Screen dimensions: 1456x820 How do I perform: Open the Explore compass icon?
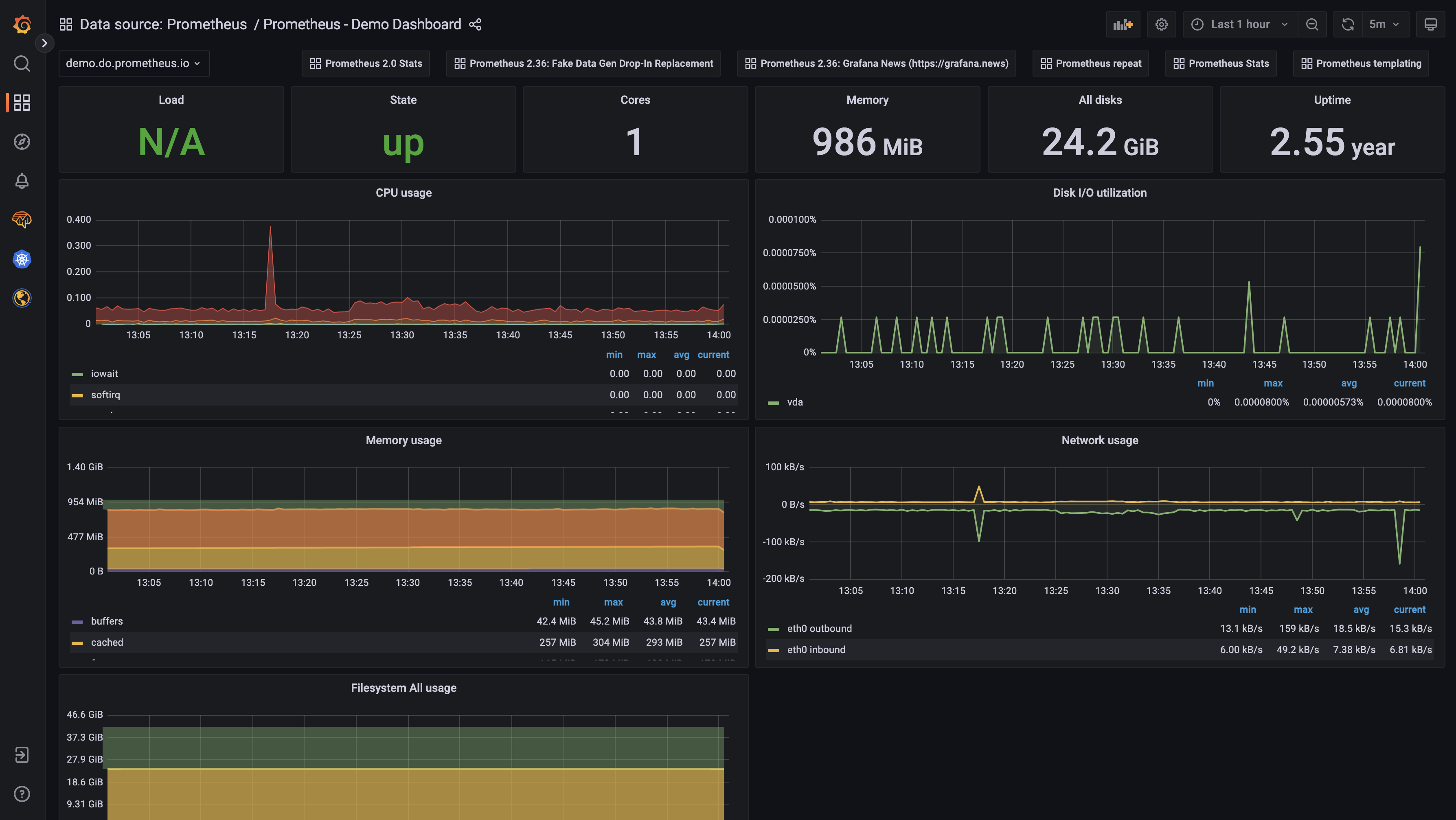click(22, 141)
